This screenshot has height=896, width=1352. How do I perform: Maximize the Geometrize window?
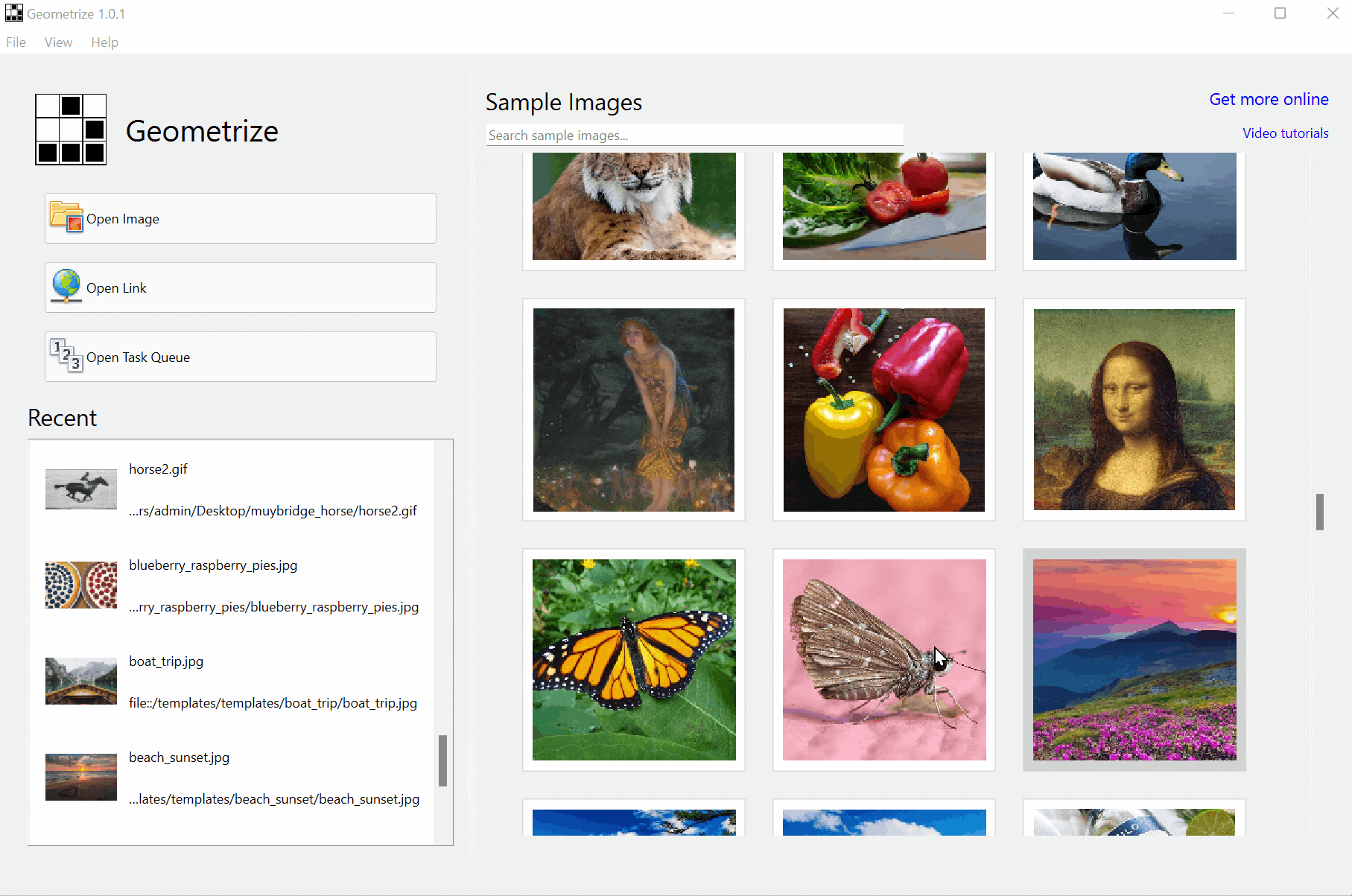[1280, 13]
